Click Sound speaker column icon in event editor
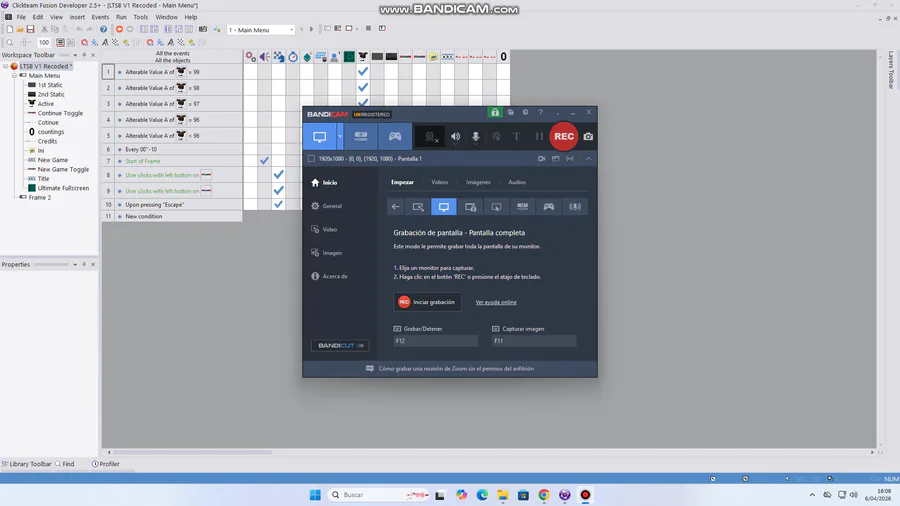The image size is (900, 506). (x=265, y=57)
